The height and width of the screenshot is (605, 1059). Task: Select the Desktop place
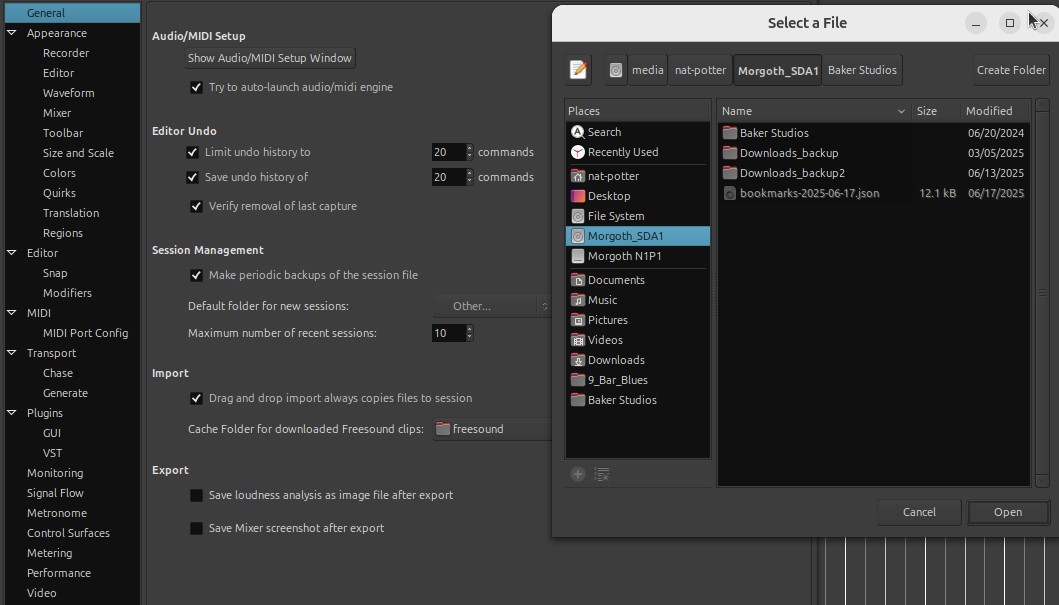click(x=608, y=196)
